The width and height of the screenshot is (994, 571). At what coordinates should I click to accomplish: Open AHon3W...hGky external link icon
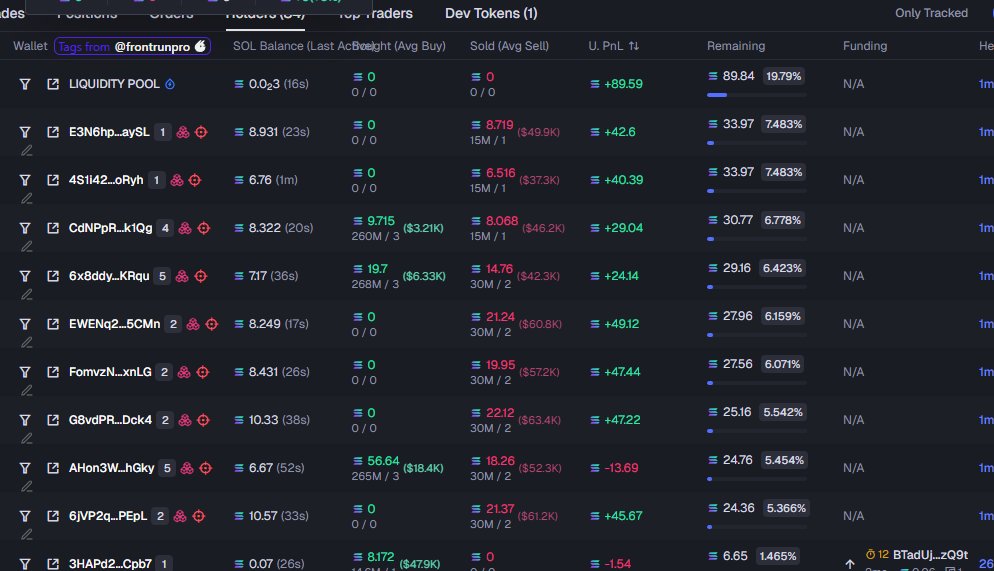click(x=53, y=468)
